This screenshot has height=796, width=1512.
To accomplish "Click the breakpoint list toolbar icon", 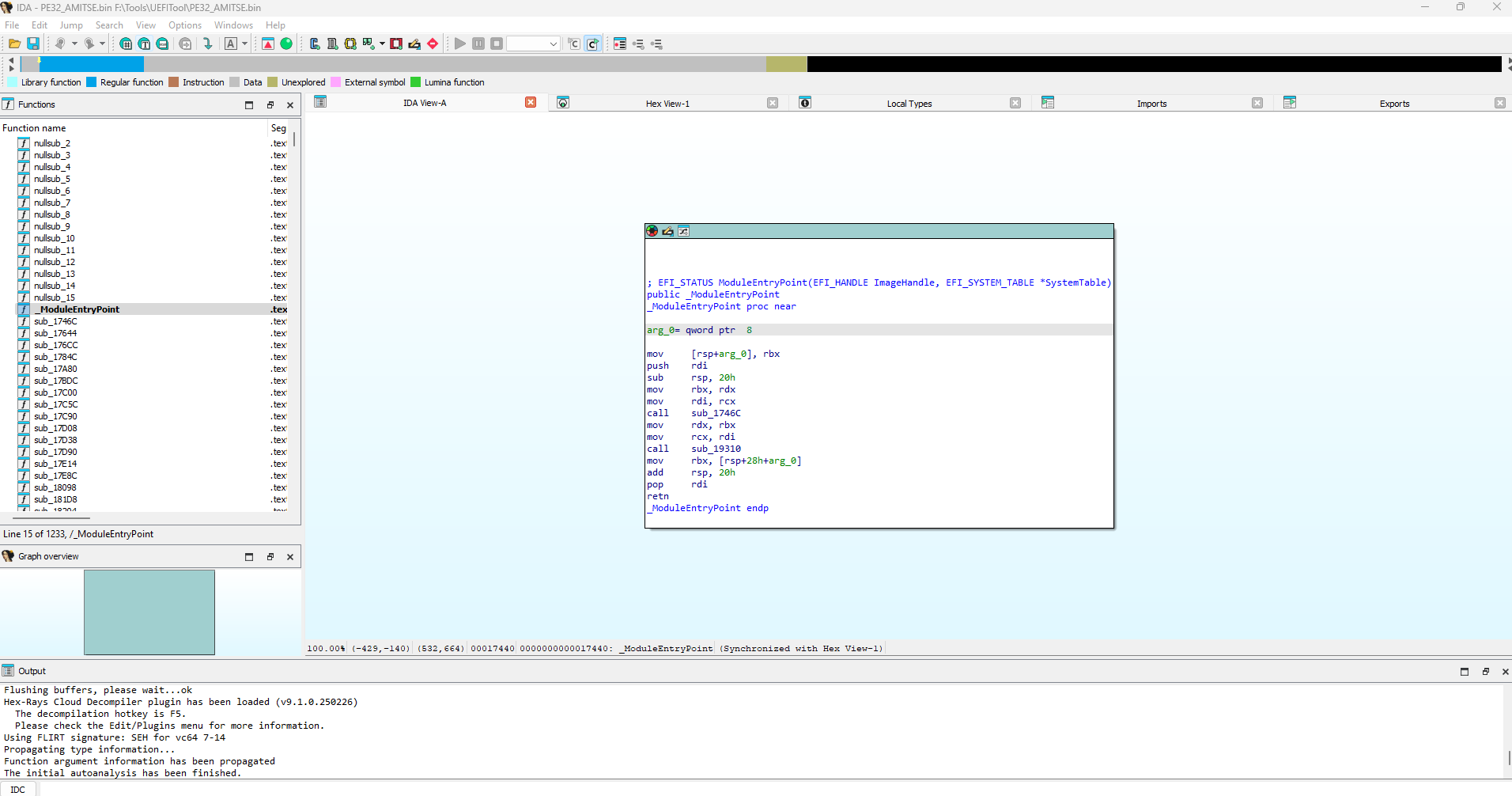I will [620, 44].
